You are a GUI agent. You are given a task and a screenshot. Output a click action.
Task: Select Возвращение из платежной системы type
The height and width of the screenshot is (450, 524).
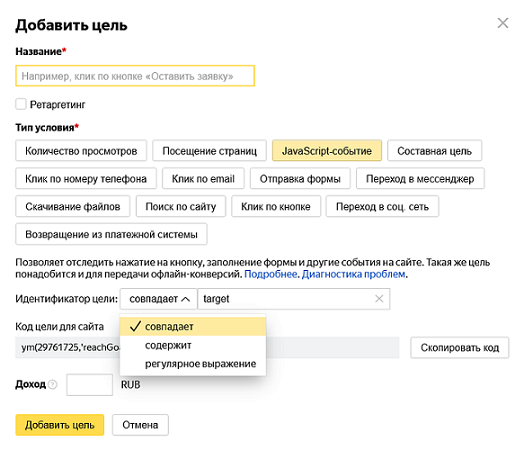point(111,234)
